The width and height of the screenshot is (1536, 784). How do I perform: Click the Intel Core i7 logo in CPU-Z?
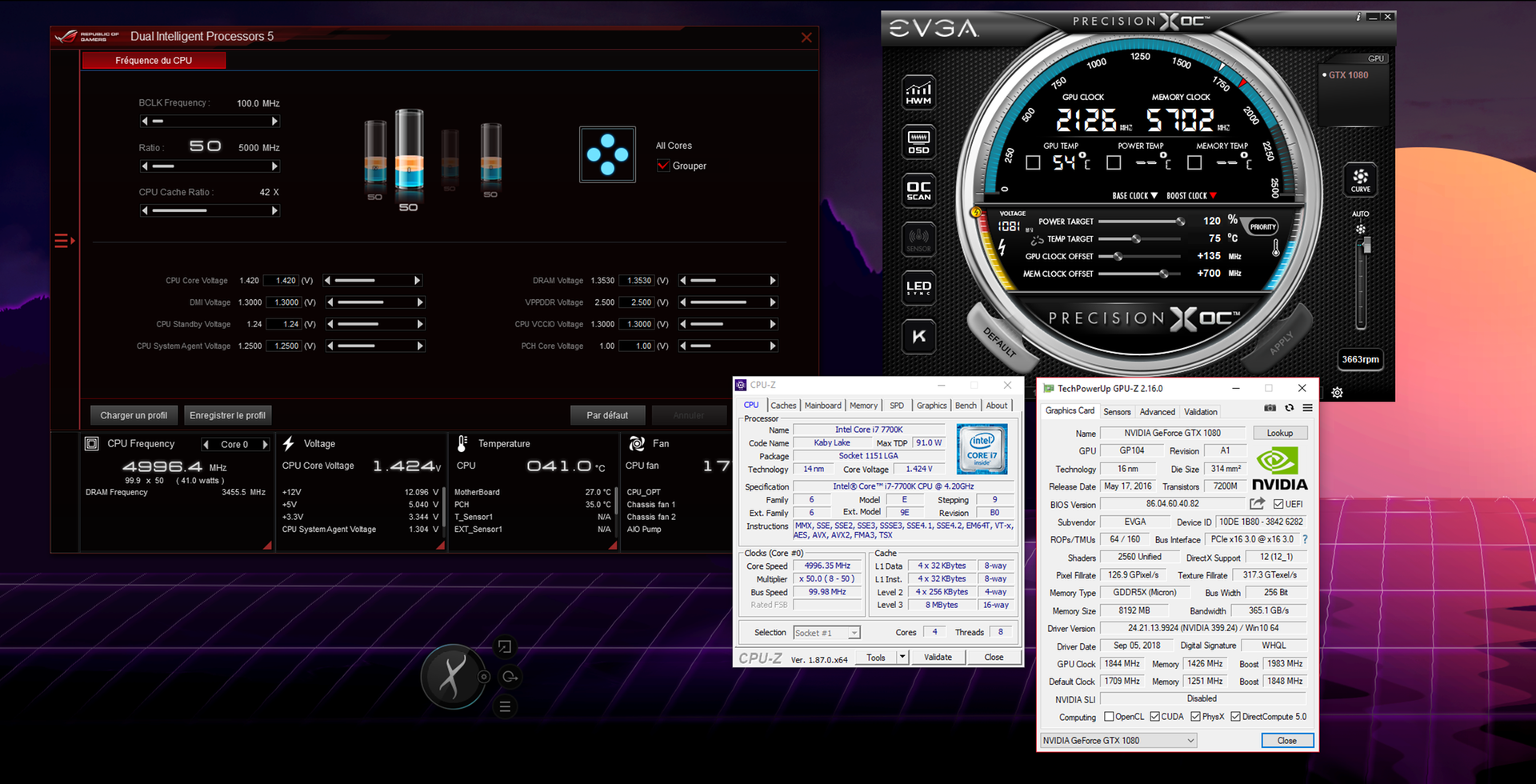(x=982, y=450)
